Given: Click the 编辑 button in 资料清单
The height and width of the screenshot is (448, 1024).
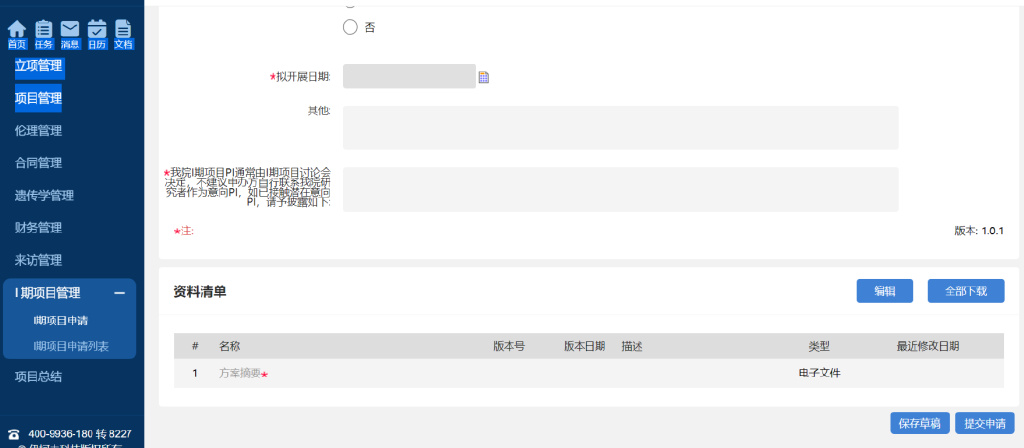Looking at the screenshot, I should [x=884, y=291].
